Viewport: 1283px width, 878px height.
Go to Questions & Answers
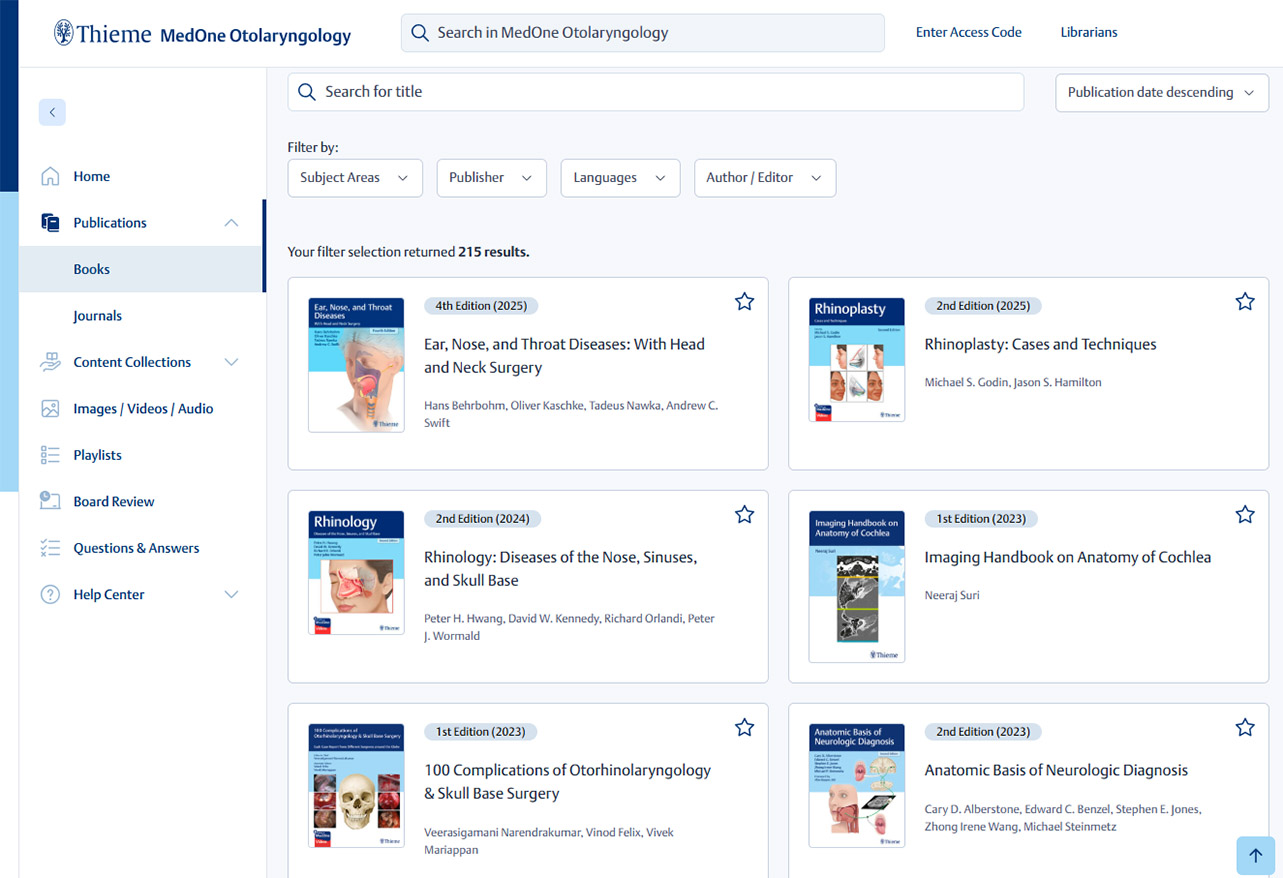point(135,548)
